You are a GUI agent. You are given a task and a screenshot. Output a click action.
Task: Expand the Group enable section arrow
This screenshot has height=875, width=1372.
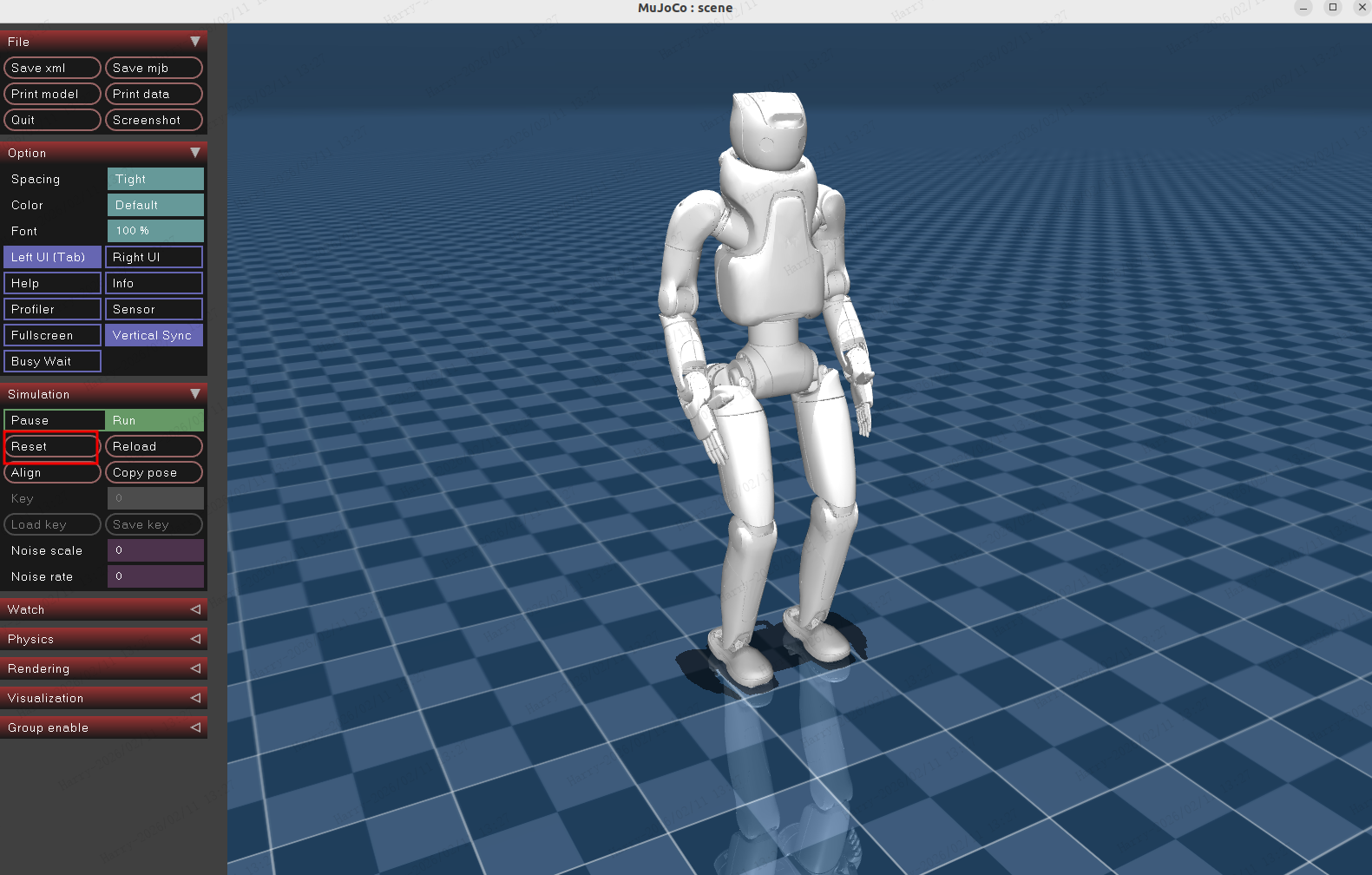(194, 727)
